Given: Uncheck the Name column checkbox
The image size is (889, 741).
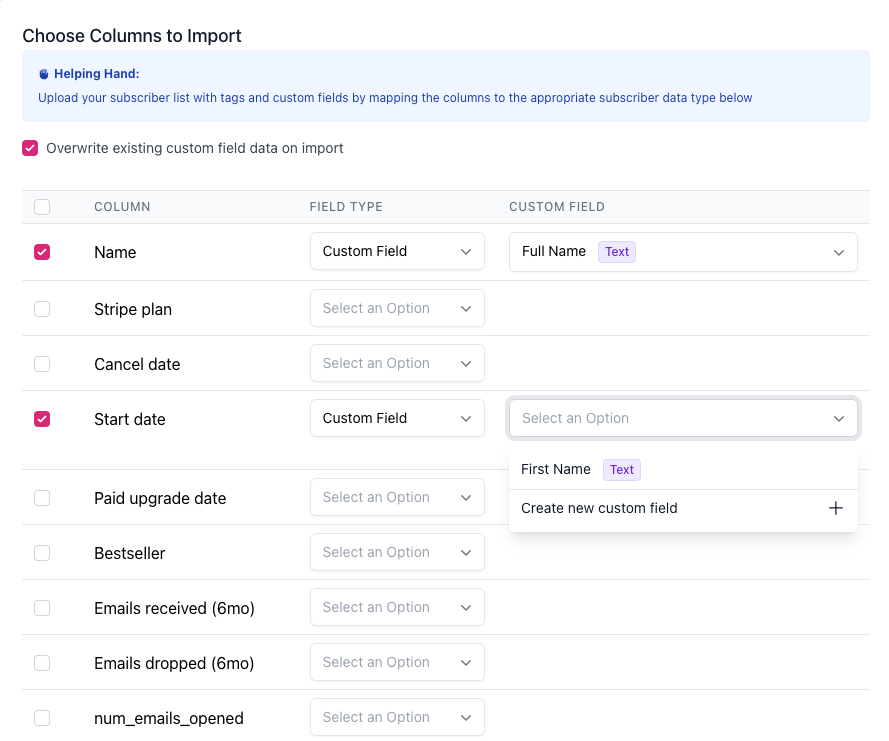Looking at the screenshot, I should [x=42, y=252].
